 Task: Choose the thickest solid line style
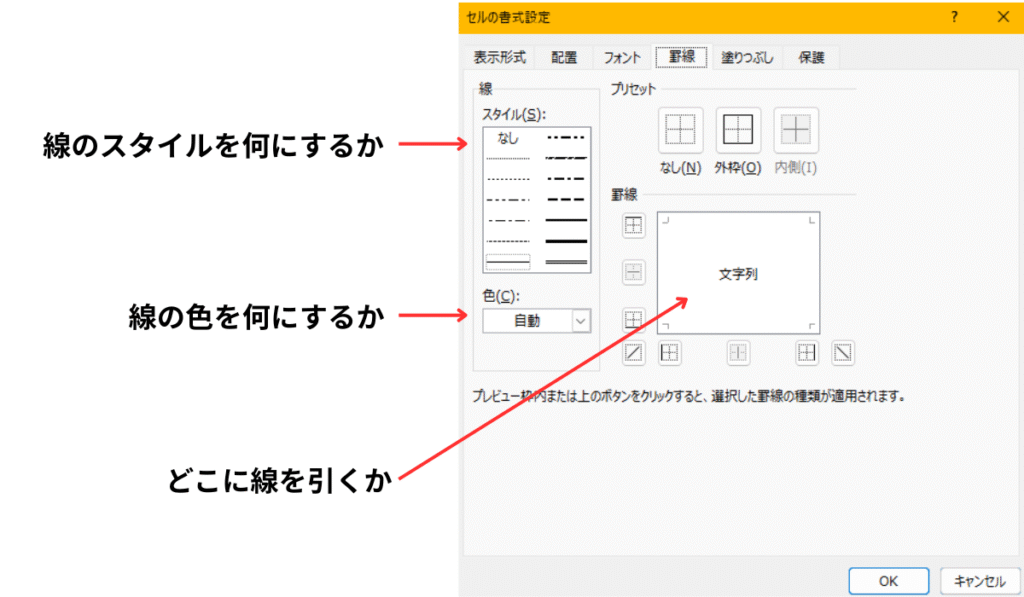click(566, 241)
